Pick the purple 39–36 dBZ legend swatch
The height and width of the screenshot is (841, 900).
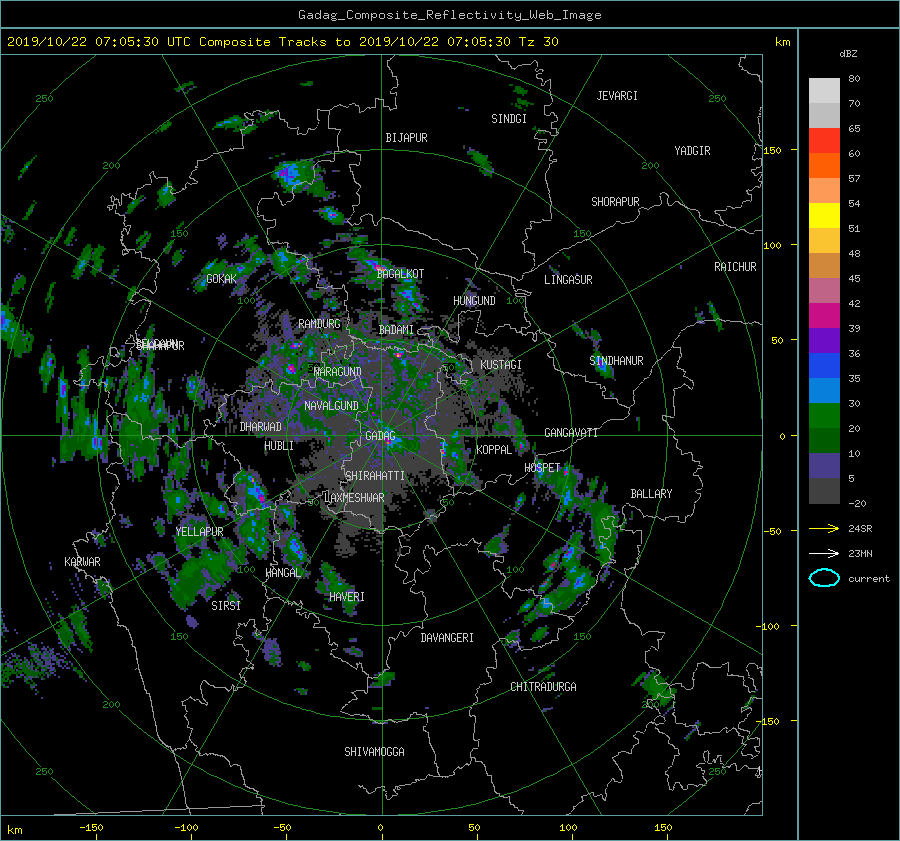pyautogui.click(x=824, y=341)
